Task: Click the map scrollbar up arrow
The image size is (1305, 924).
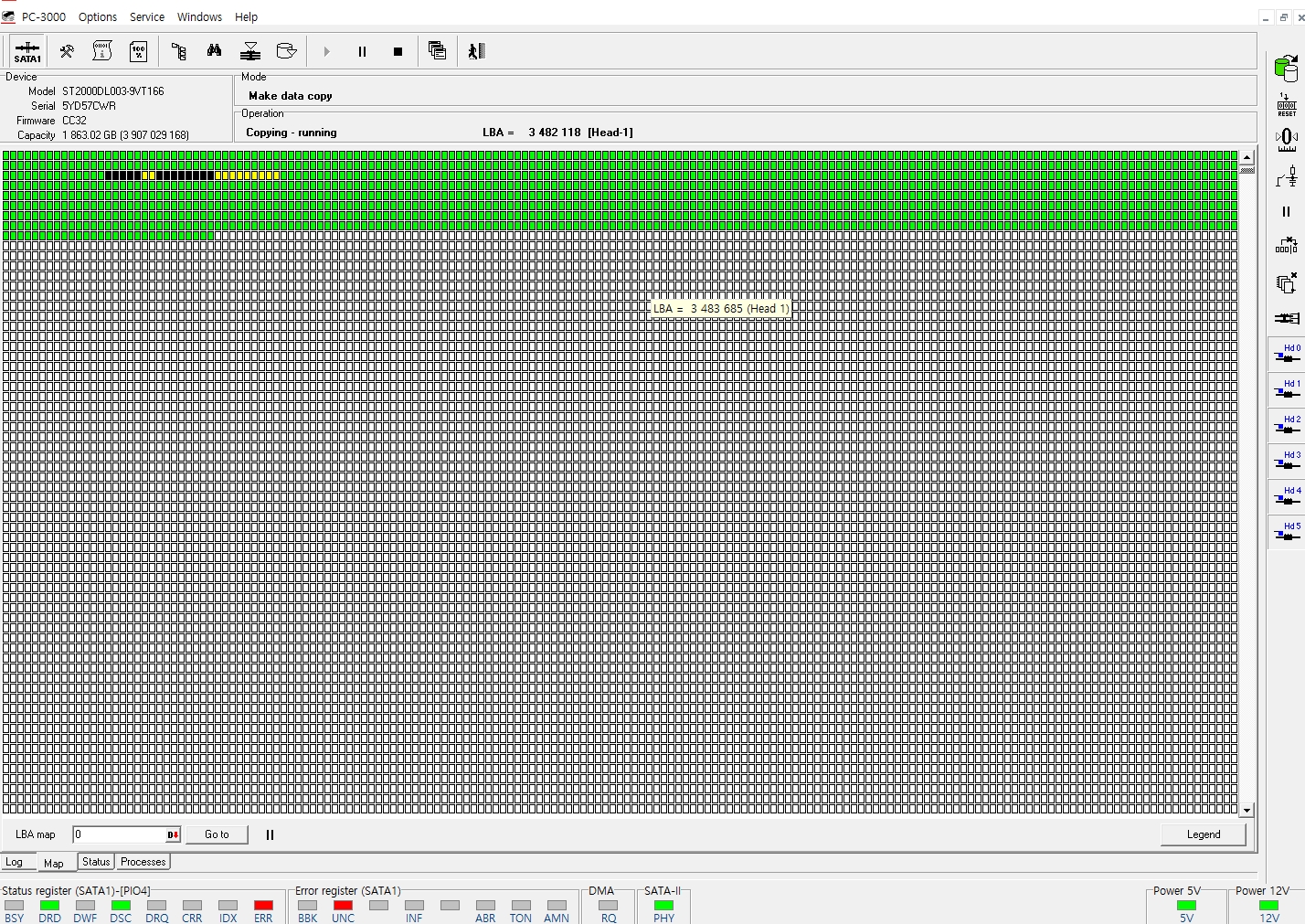Action: 1247,158
